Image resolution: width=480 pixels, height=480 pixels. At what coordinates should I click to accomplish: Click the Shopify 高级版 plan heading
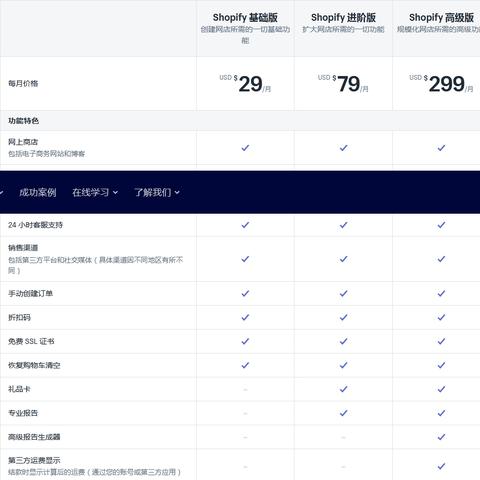[441, 17]
